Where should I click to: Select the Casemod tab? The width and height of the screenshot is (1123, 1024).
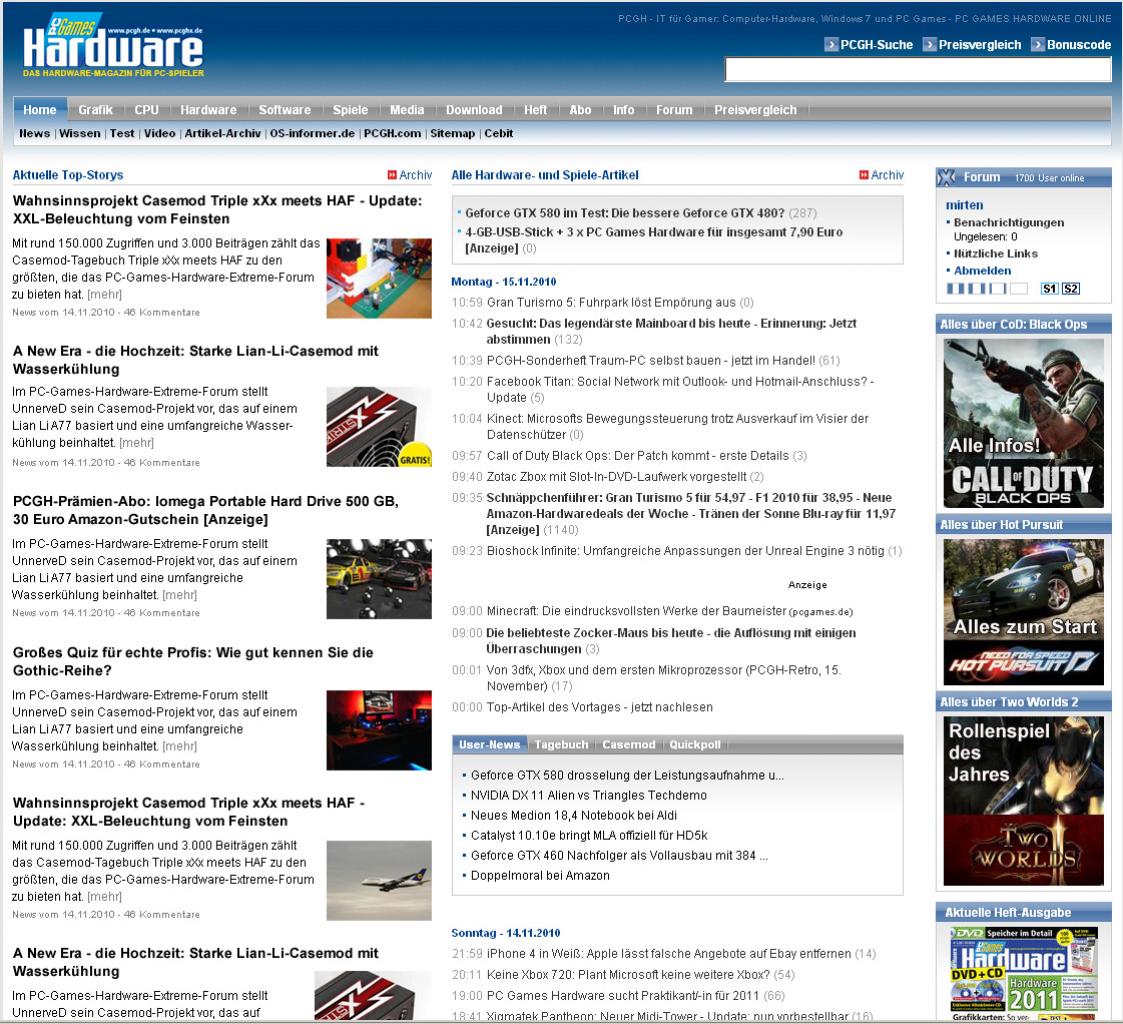tap(629, 745)
